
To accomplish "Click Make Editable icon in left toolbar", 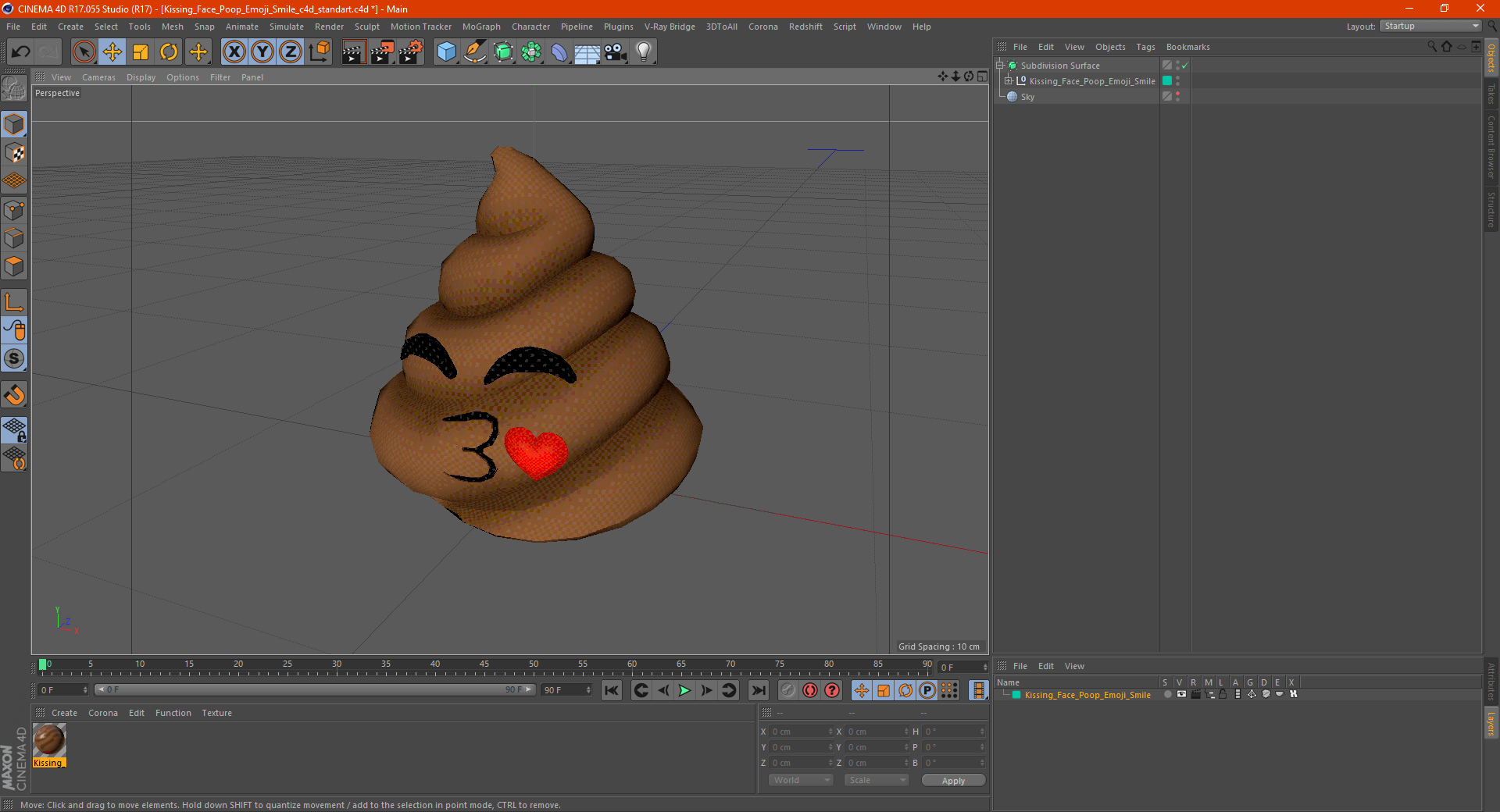I will pyautogui.click(x=14, y=88).
